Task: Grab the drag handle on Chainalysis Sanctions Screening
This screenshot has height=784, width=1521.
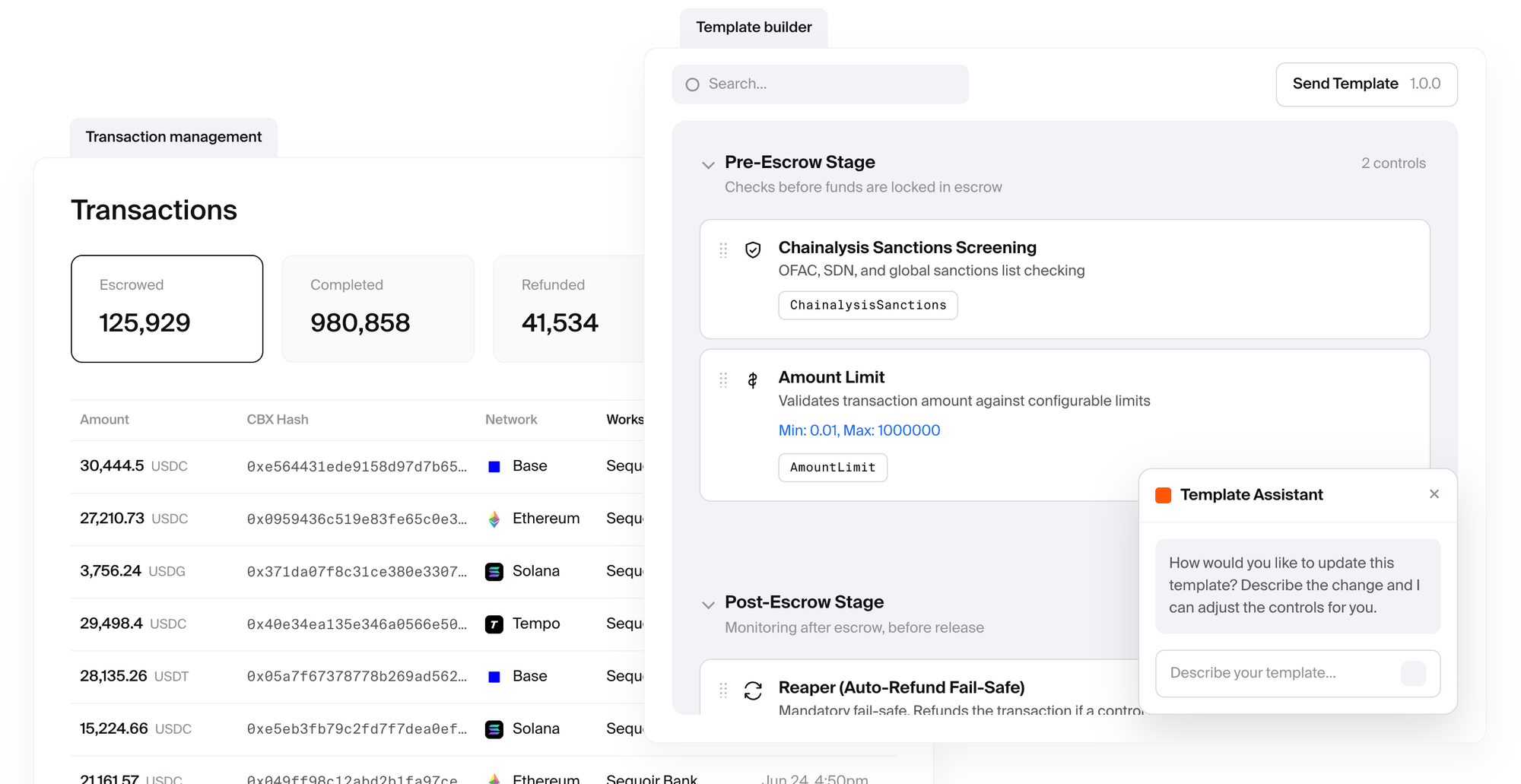Action: (723, 249)
